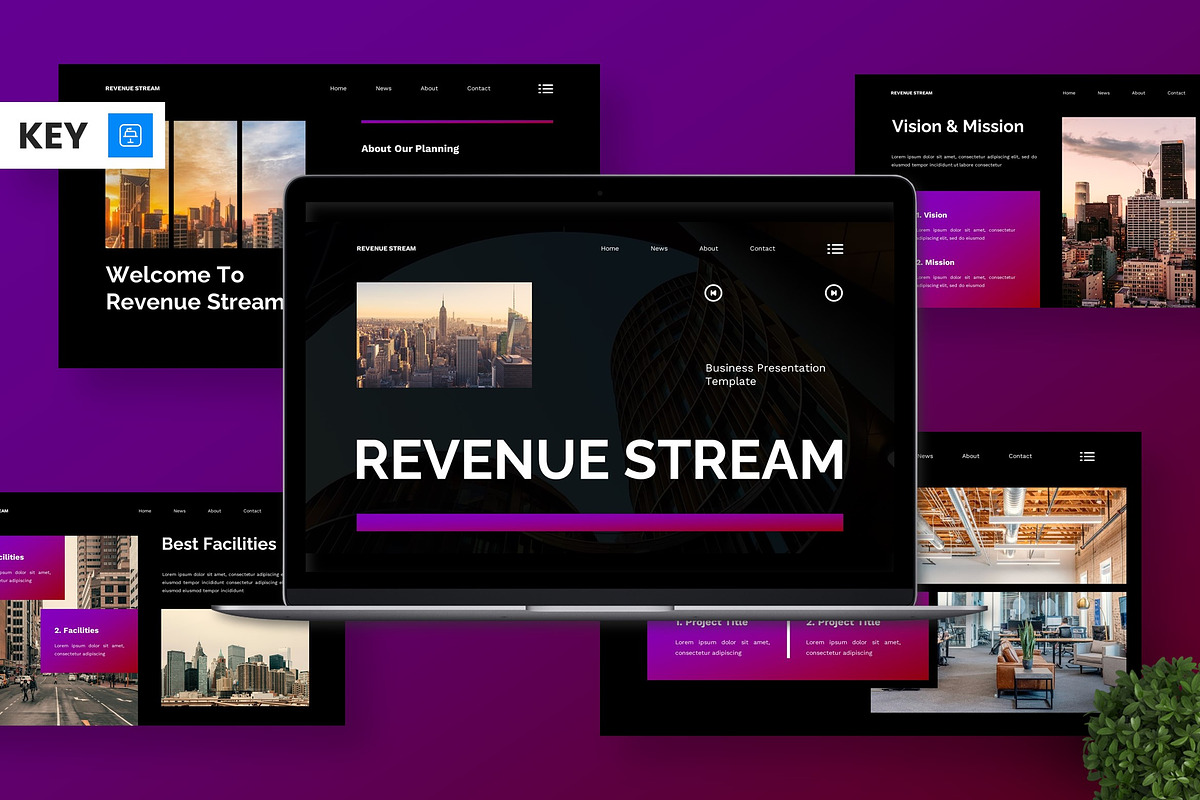The image size is (1200, 800).
Task: Select the Business Presentation Template subtitle
Action: pos(765,375)
